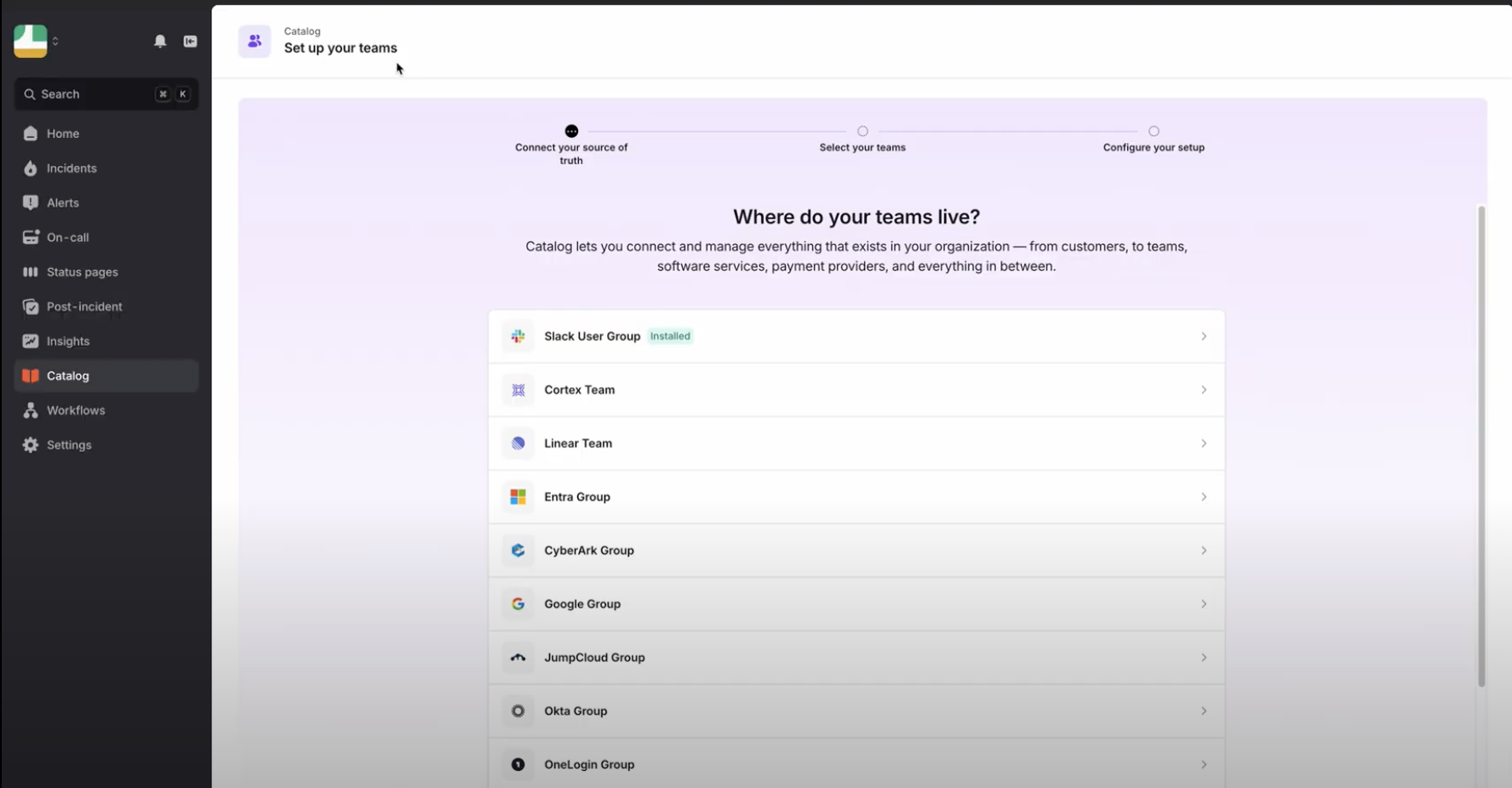This screenshot has height=788, width=1512.
Task: Expand Linear Team chevron
Action: tap(1204, 443)
